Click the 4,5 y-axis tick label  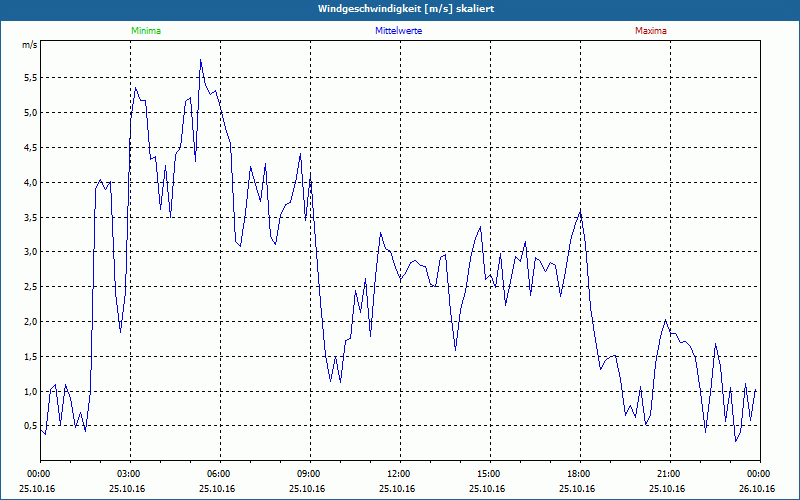31,147
